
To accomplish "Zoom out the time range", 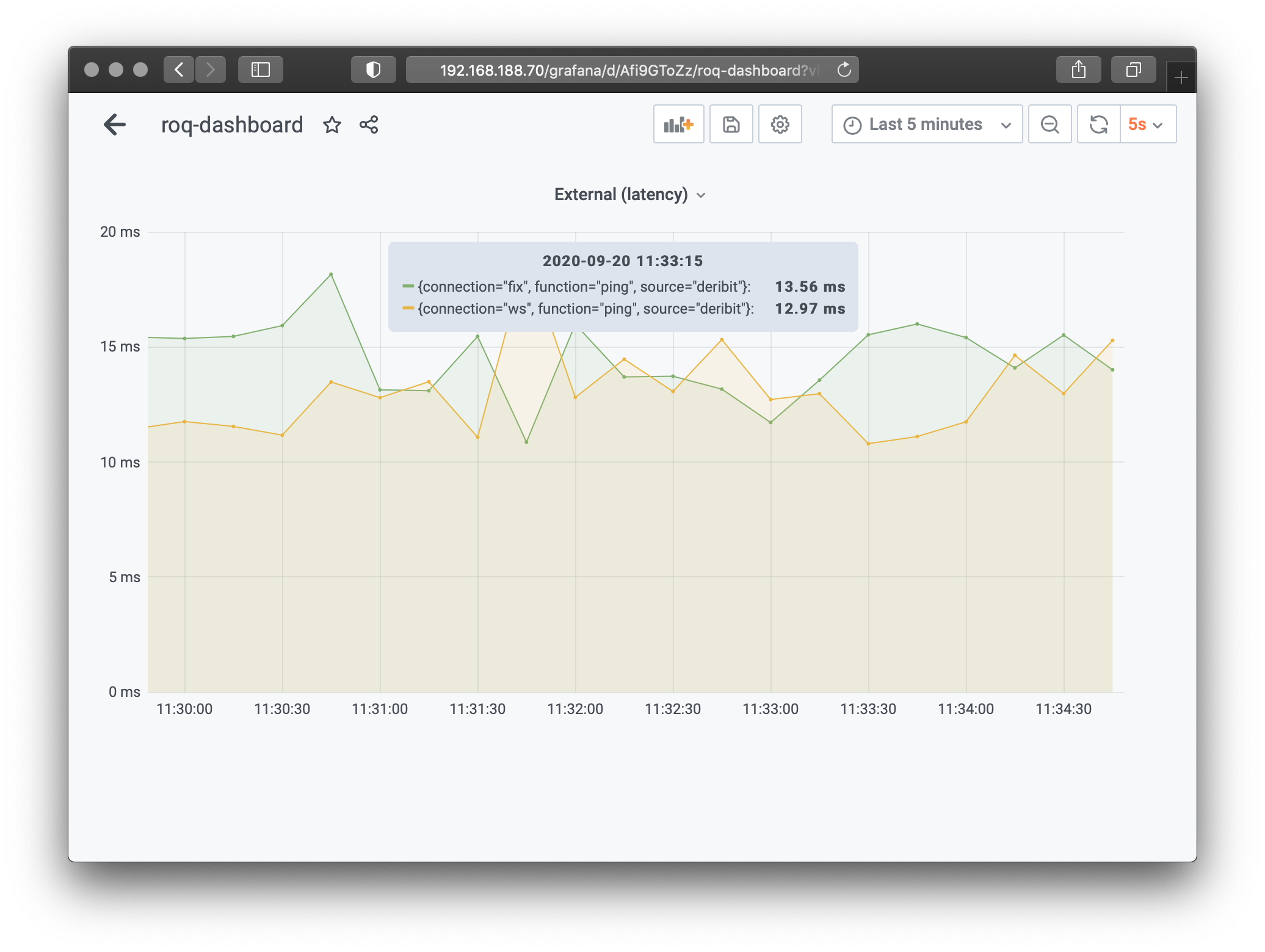I will (1050, 124).
